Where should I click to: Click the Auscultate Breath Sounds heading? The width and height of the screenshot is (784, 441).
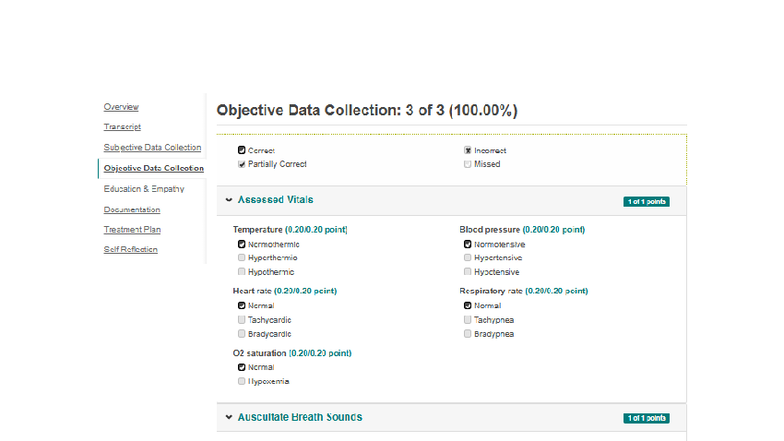300,417
